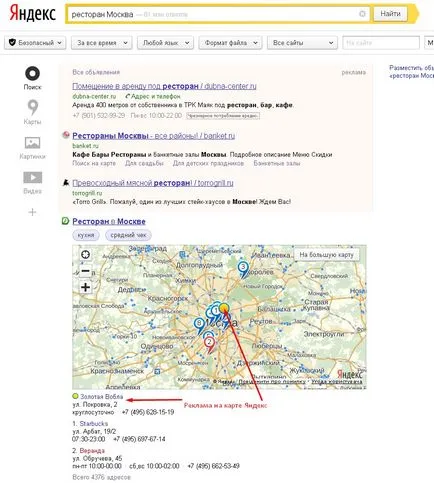This screenshot has height=483, width=434.
Task: Click the dubna-center.ru green URL
Action: coord(94,96)
